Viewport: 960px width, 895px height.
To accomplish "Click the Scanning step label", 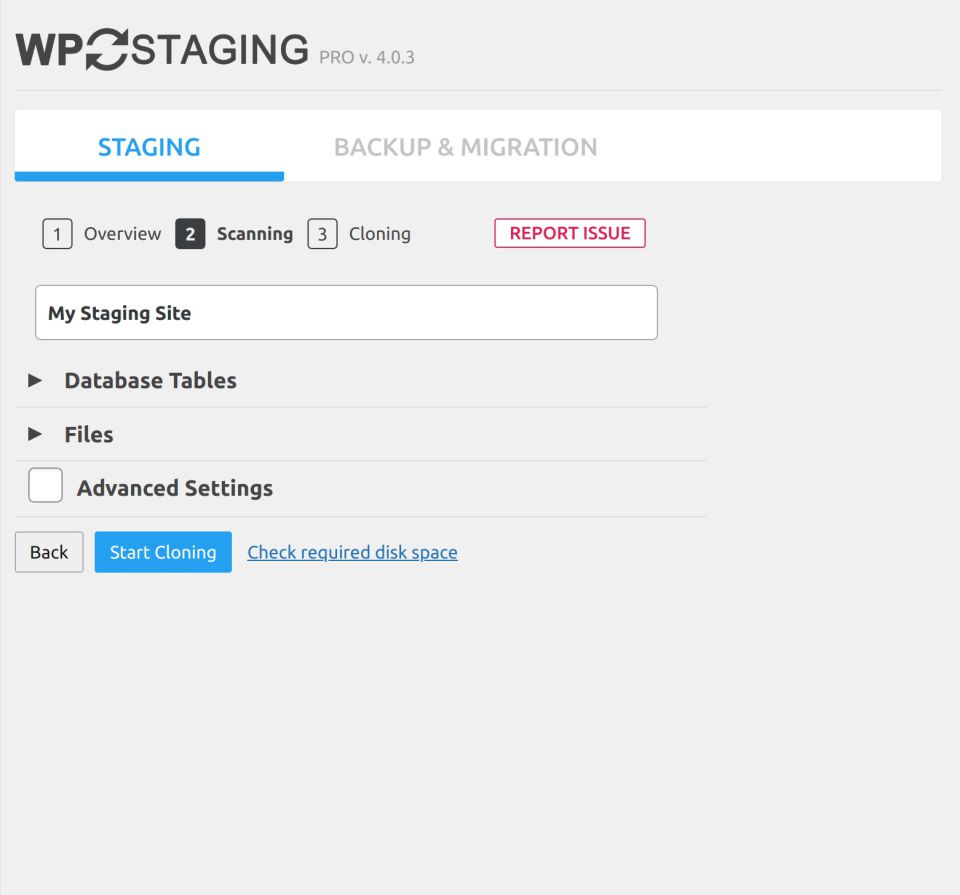I will (x=255, y=234).
